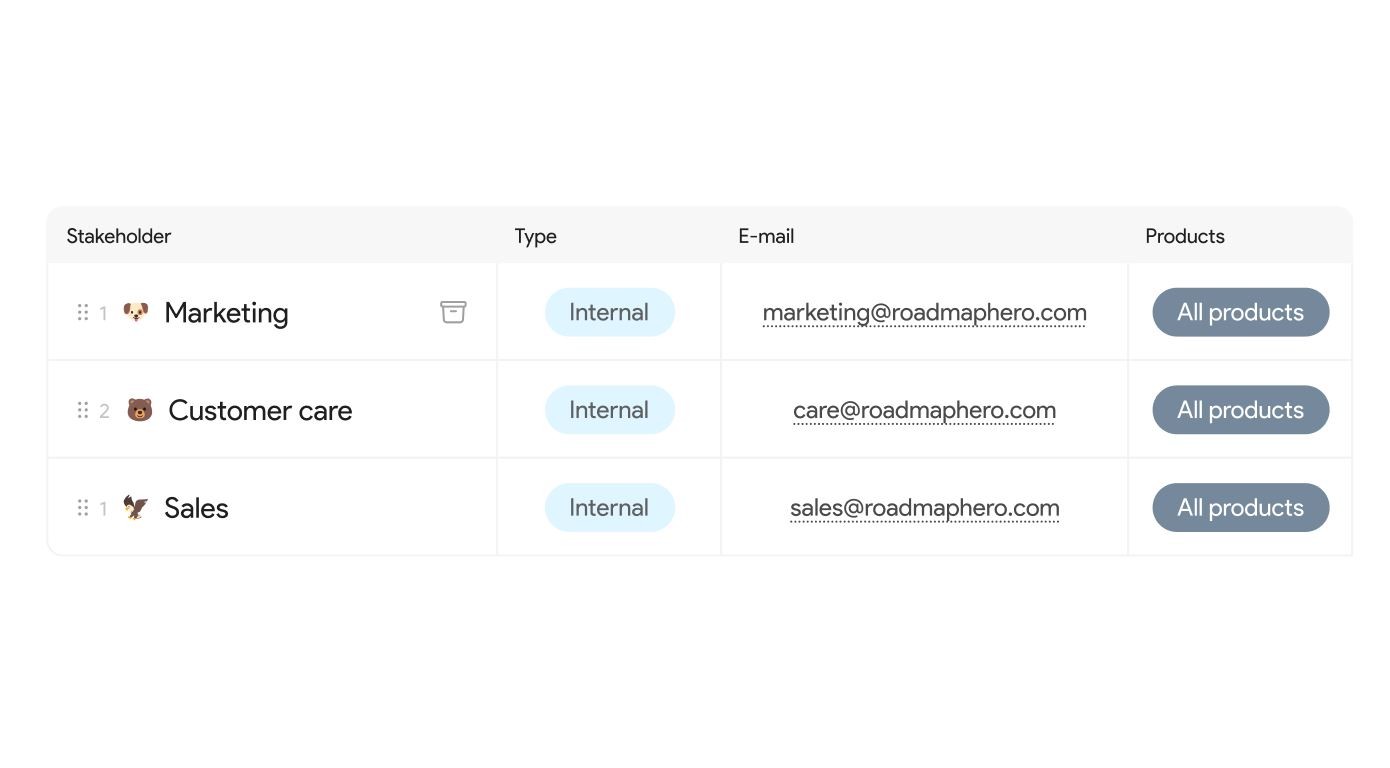1390x768 pixels.
Task: Change the Internal type for Marketing
Action: click(x=610, y=312)
